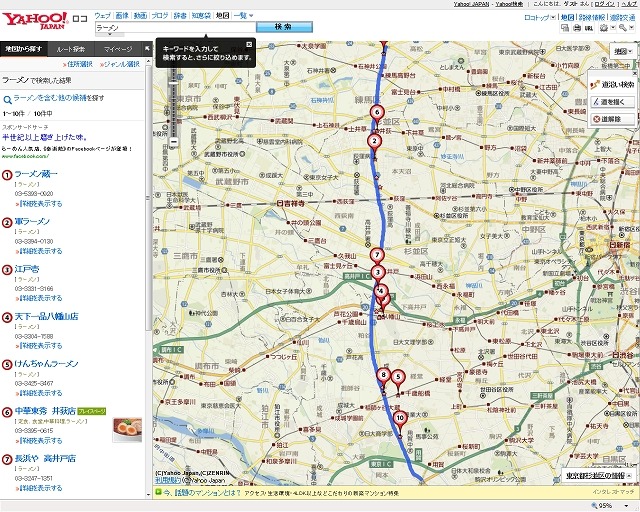Screen dimensions: 640x512
Task: Click the 道解除 button
Action: 612,119
